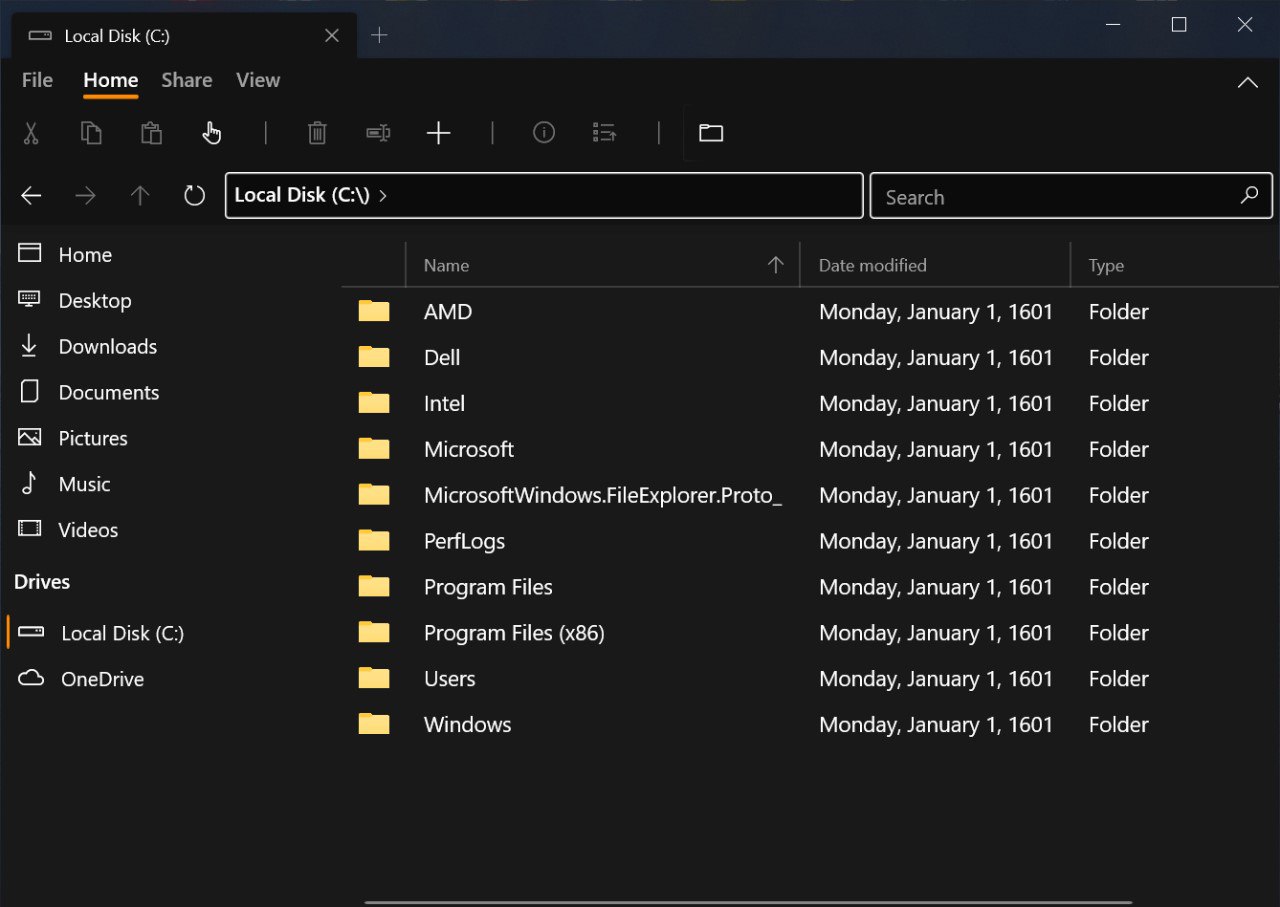
Task: Switch to the Home ribbon tab
Action: (x=110, y=80)
